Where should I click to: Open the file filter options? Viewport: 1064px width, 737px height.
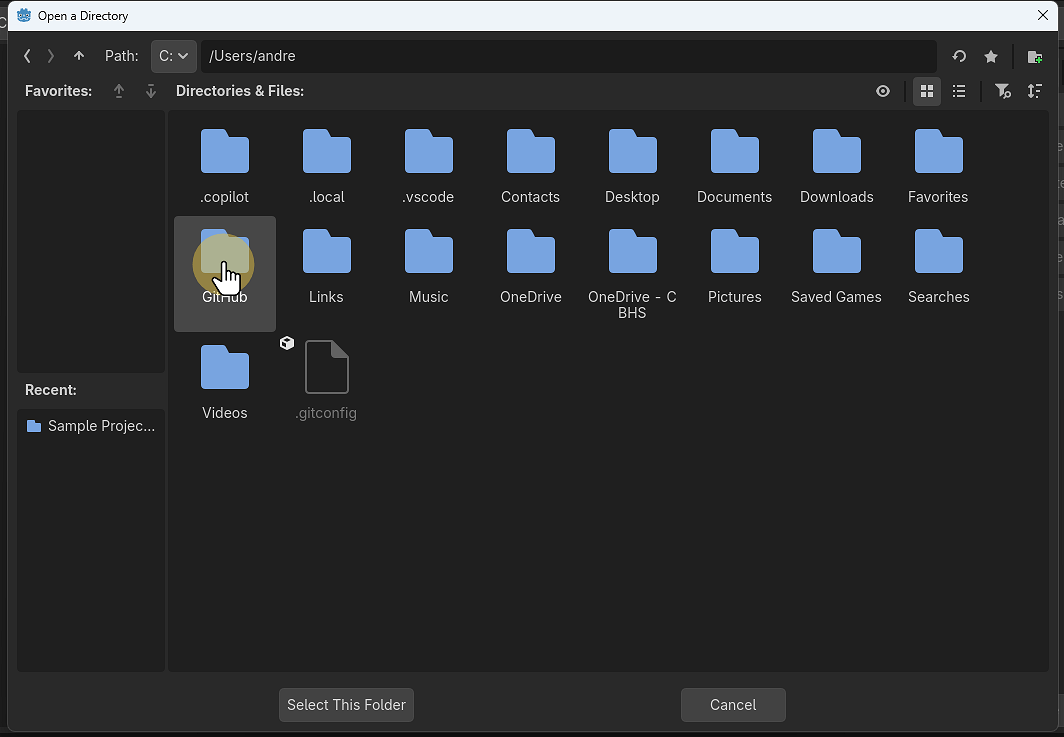click(x=1003, y=91)
